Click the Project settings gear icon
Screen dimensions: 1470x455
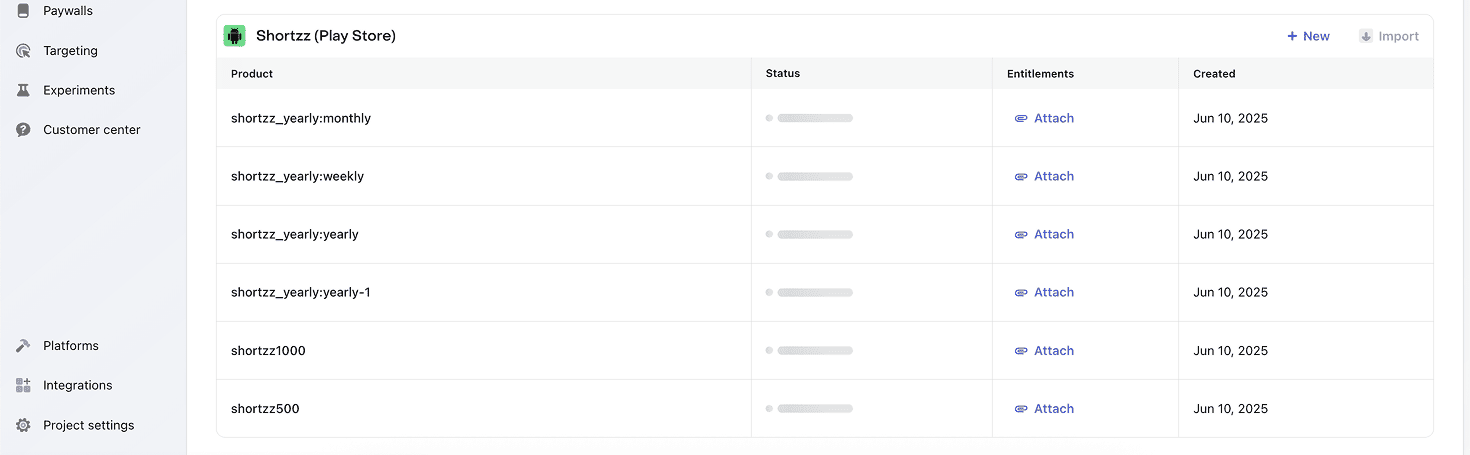[x=23, y=426]
